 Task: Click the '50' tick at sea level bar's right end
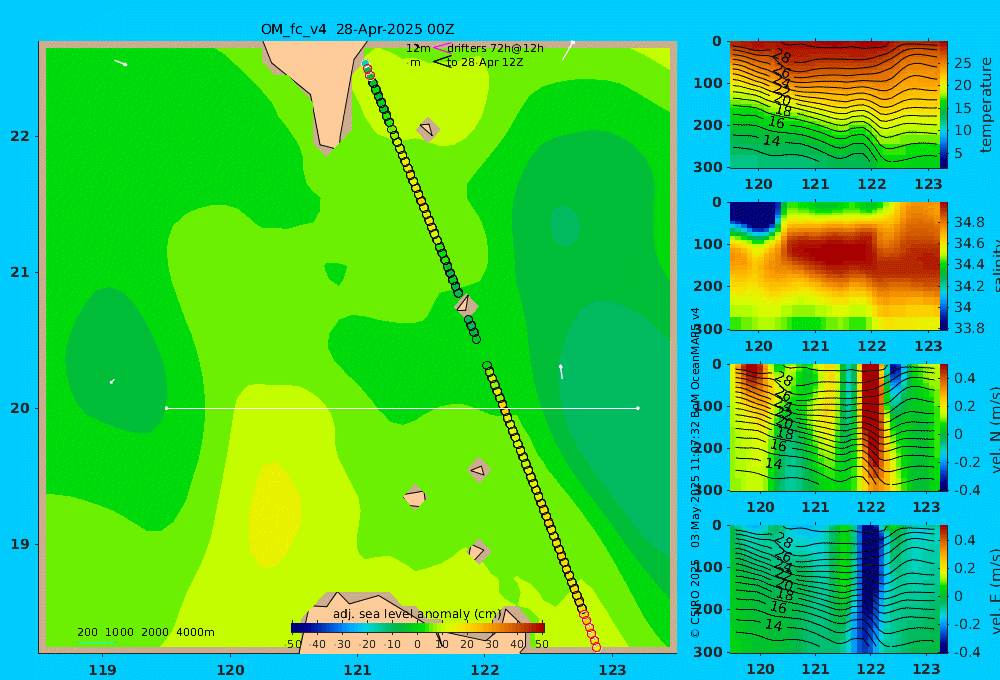coord(541,644)
